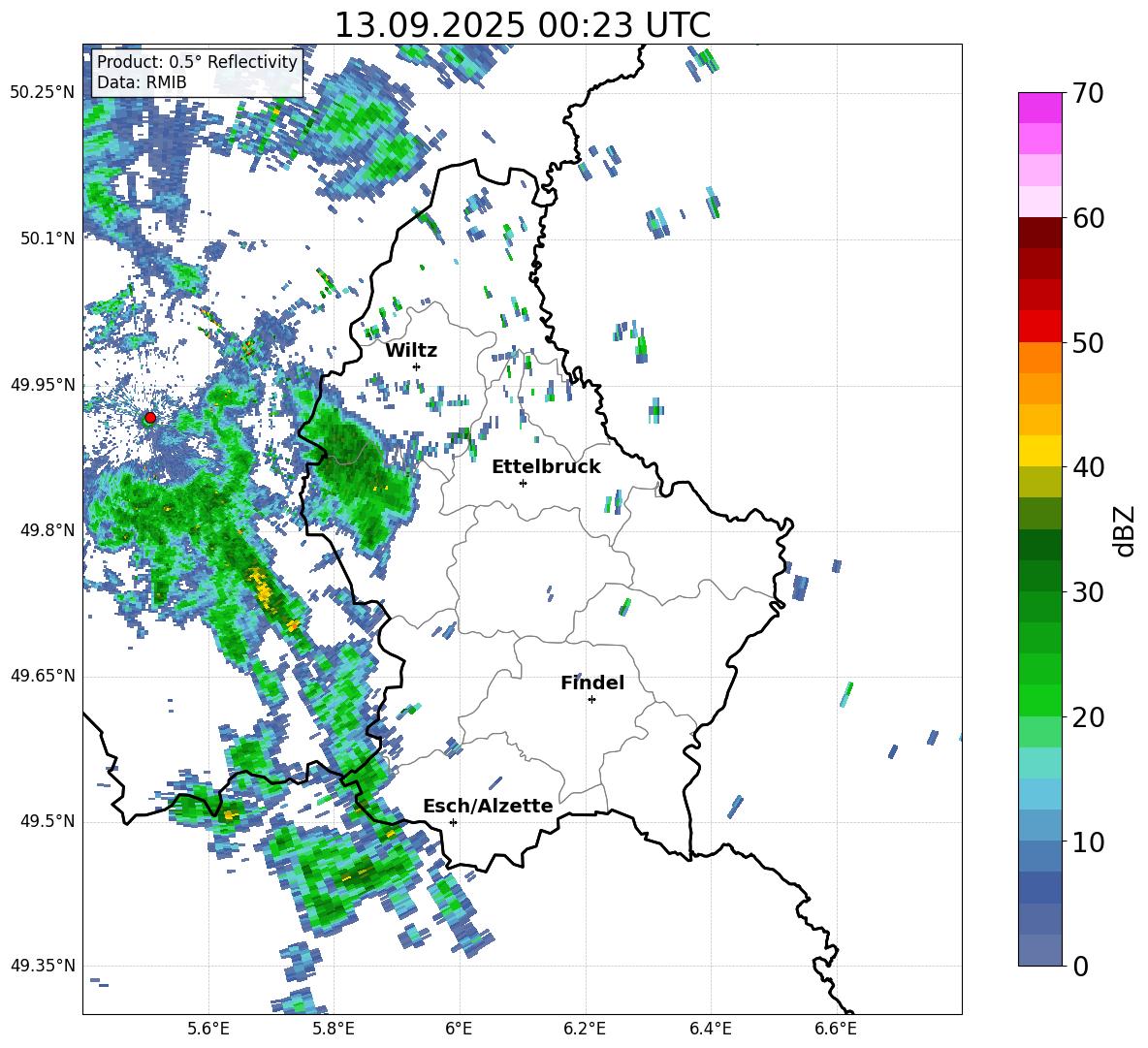Pick the yellow colorbar band above 40
This screenshot has height=1048, width=1148.
tap(1039, 451)
